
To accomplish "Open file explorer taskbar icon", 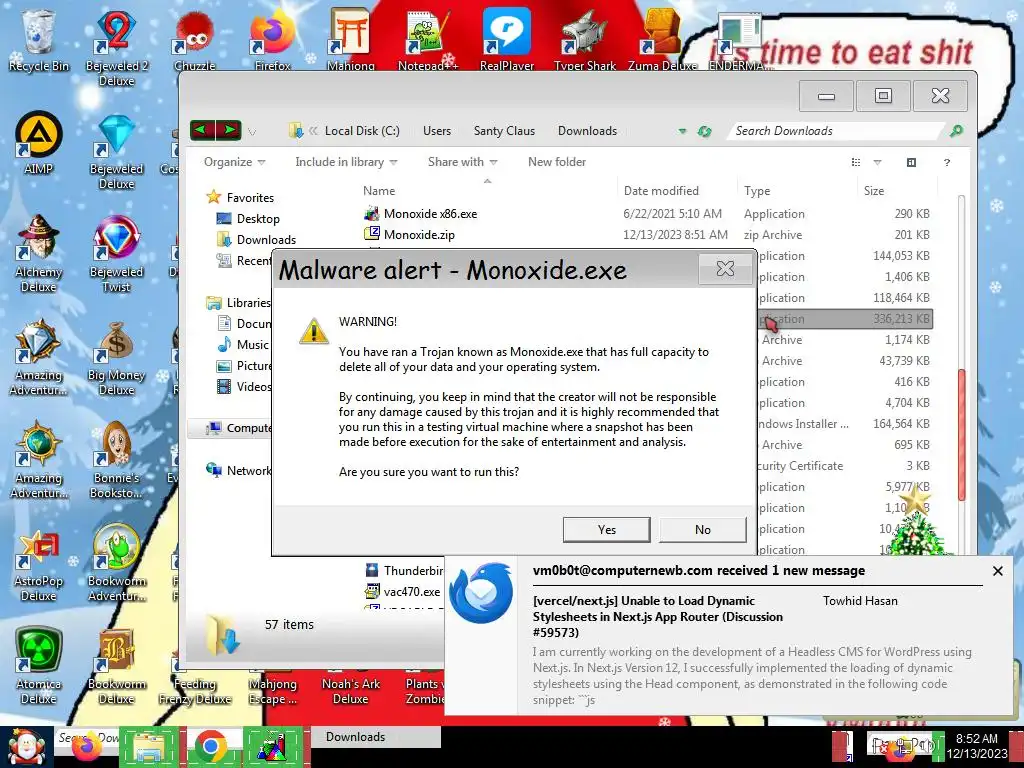I will tap(148, 747).
